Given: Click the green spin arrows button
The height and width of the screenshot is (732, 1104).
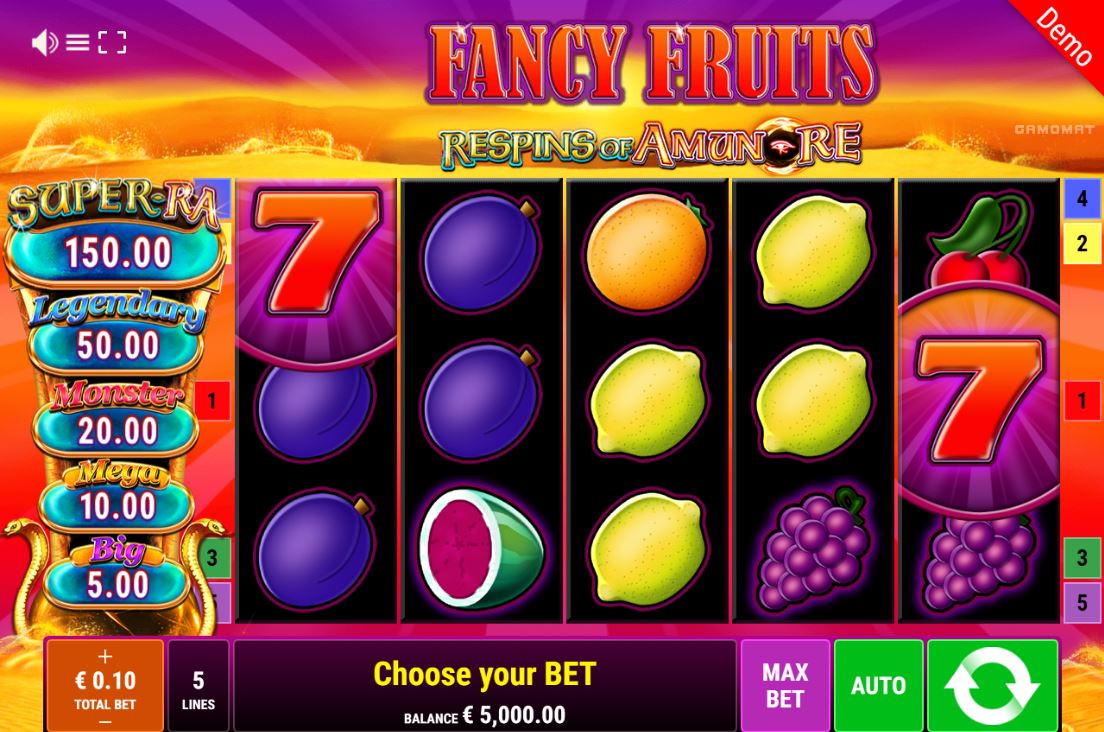Looking at the screenshot, I should [992, 686].
